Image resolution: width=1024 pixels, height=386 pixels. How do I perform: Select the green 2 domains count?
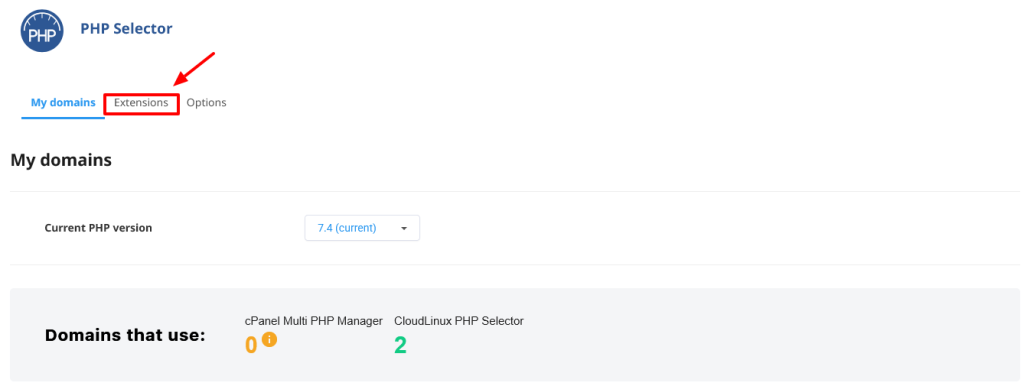pyautogui.click(x=400, y=345)
